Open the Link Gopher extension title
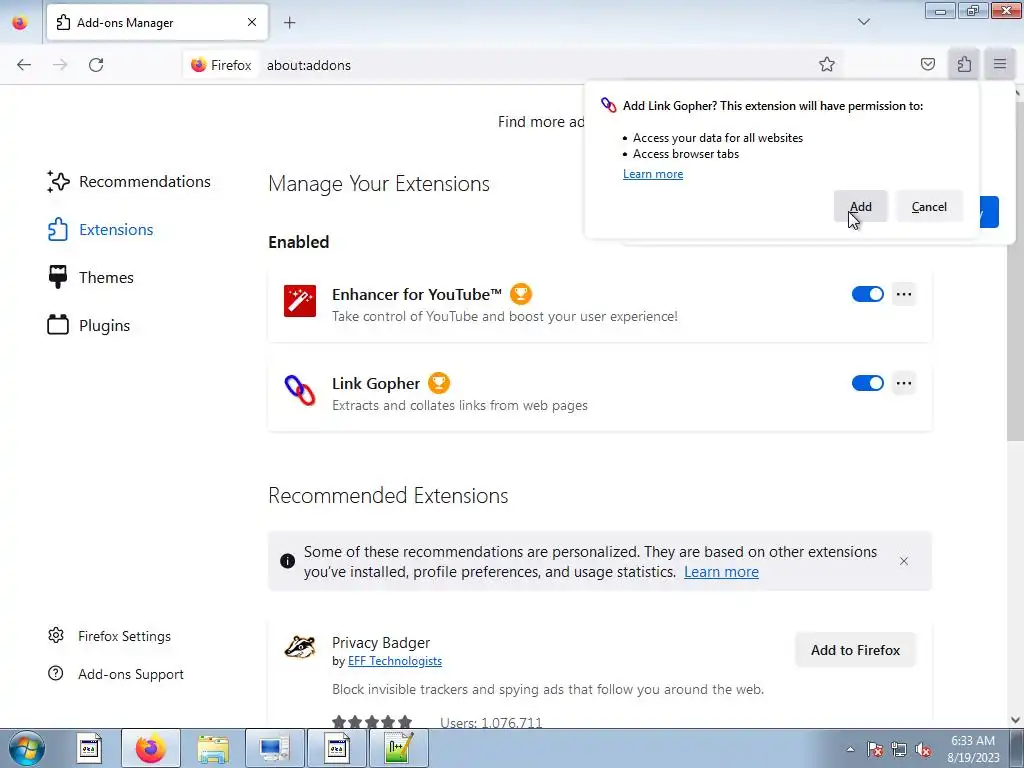The height and width of the screenshot is (768, 1024). tap(376, 383)
